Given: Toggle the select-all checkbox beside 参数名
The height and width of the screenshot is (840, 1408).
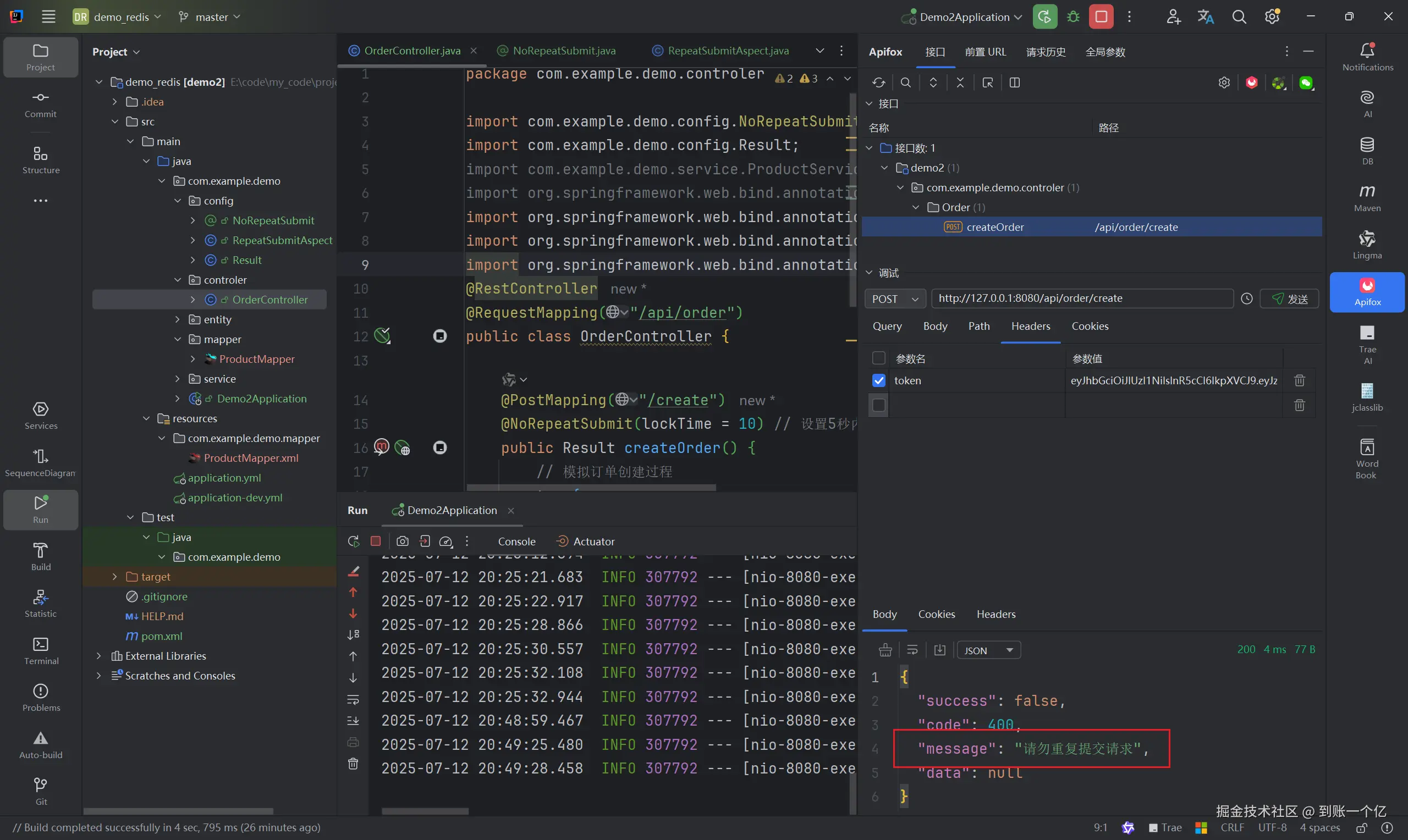Looking at the screenshot, I should [878, 358].
